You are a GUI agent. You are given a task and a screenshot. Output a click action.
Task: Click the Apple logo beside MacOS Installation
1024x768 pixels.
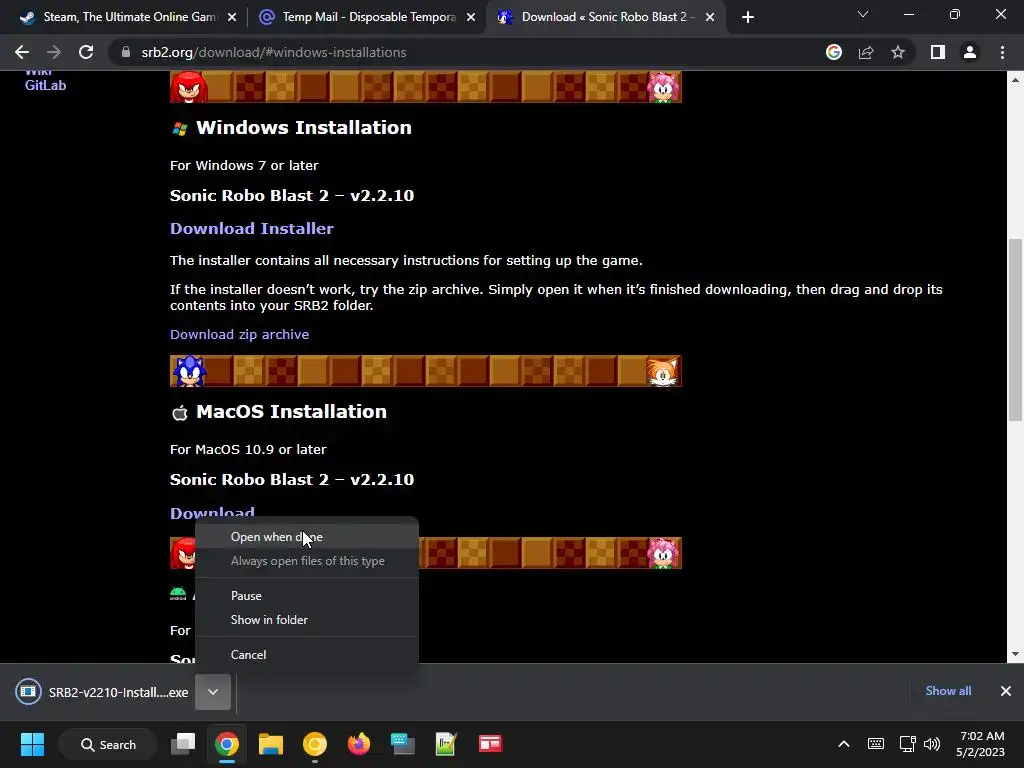(180, 413)
